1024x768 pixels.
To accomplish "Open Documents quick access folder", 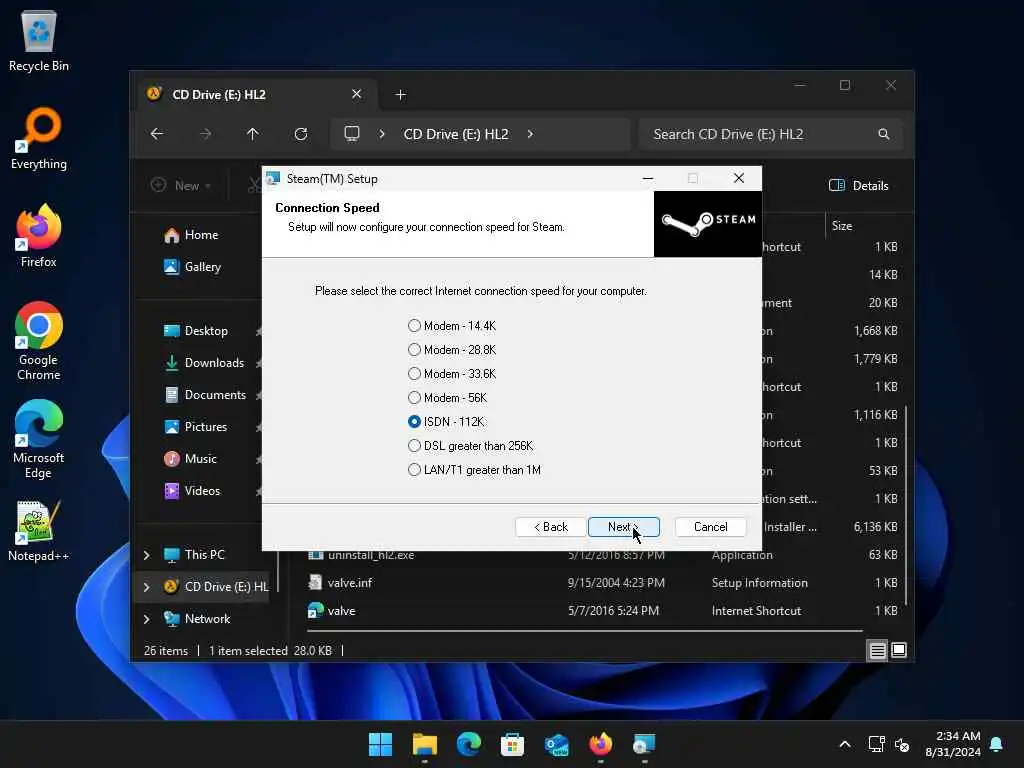I will (x=215, y=394).
